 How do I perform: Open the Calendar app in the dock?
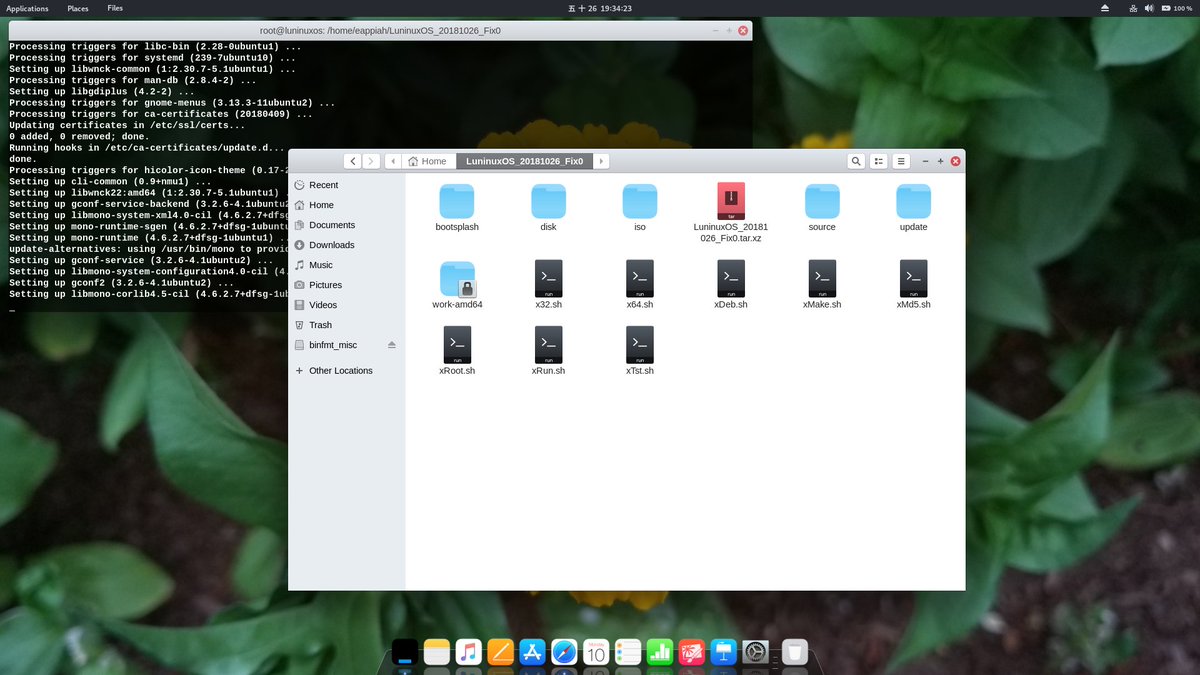[x=595, y=652]
